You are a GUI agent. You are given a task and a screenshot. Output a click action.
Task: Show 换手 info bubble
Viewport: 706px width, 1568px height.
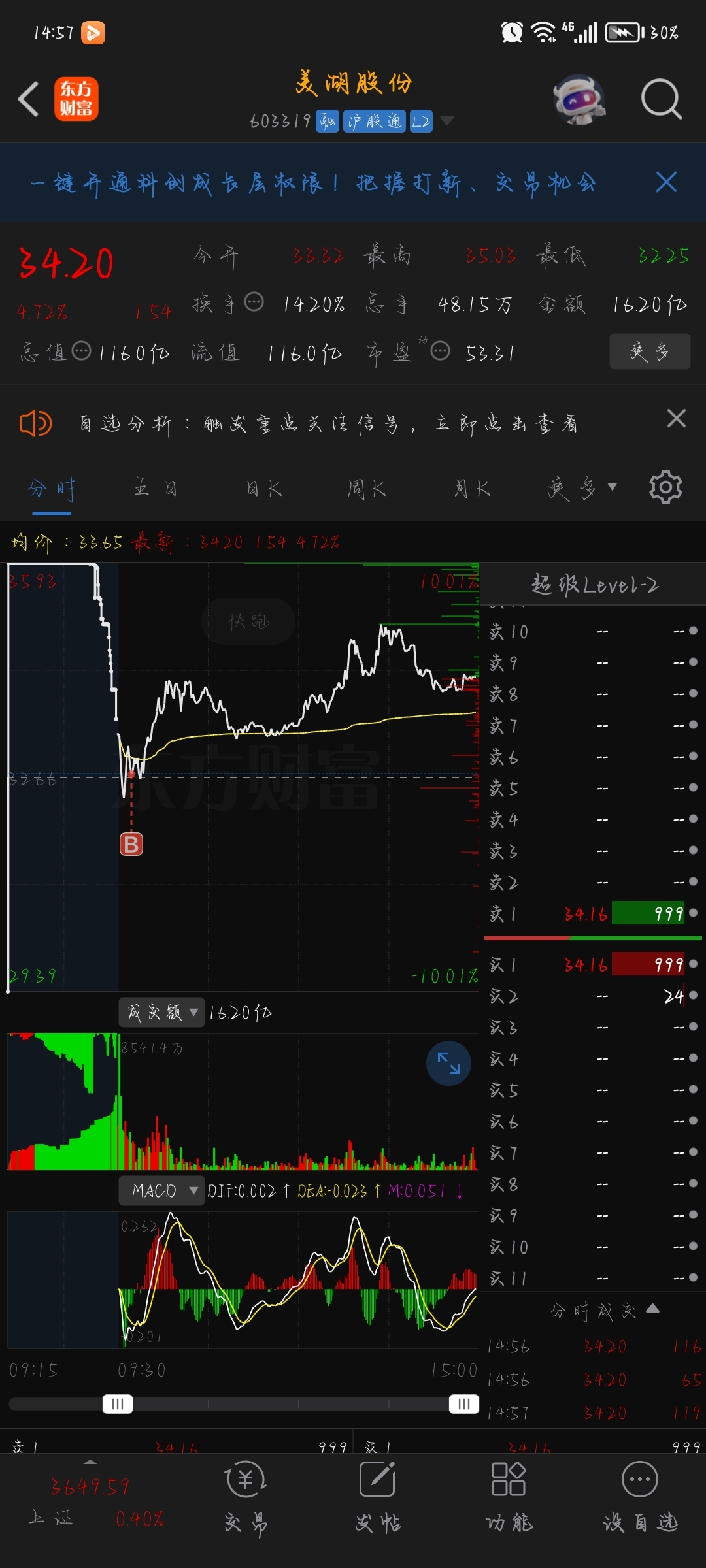254,302
